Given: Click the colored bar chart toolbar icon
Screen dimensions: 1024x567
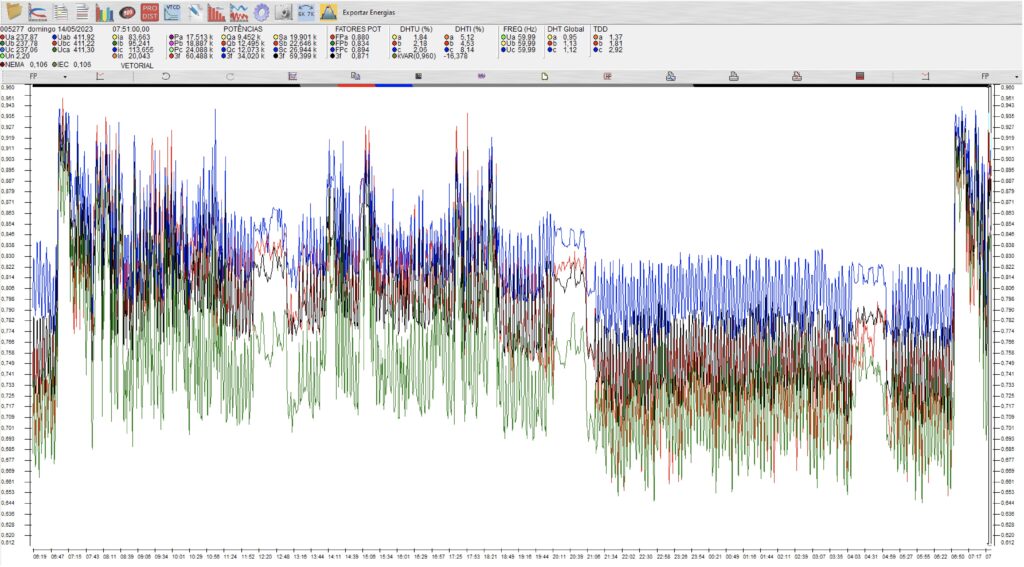Looking at the screenshot, I should tap(104, 12).
